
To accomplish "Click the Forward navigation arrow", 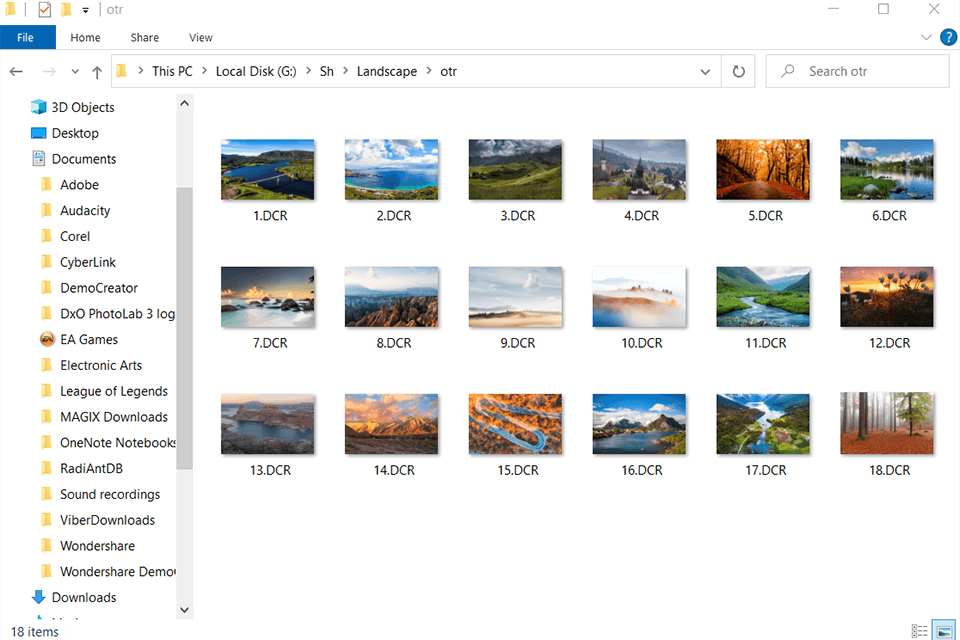I will pos(49,72).
